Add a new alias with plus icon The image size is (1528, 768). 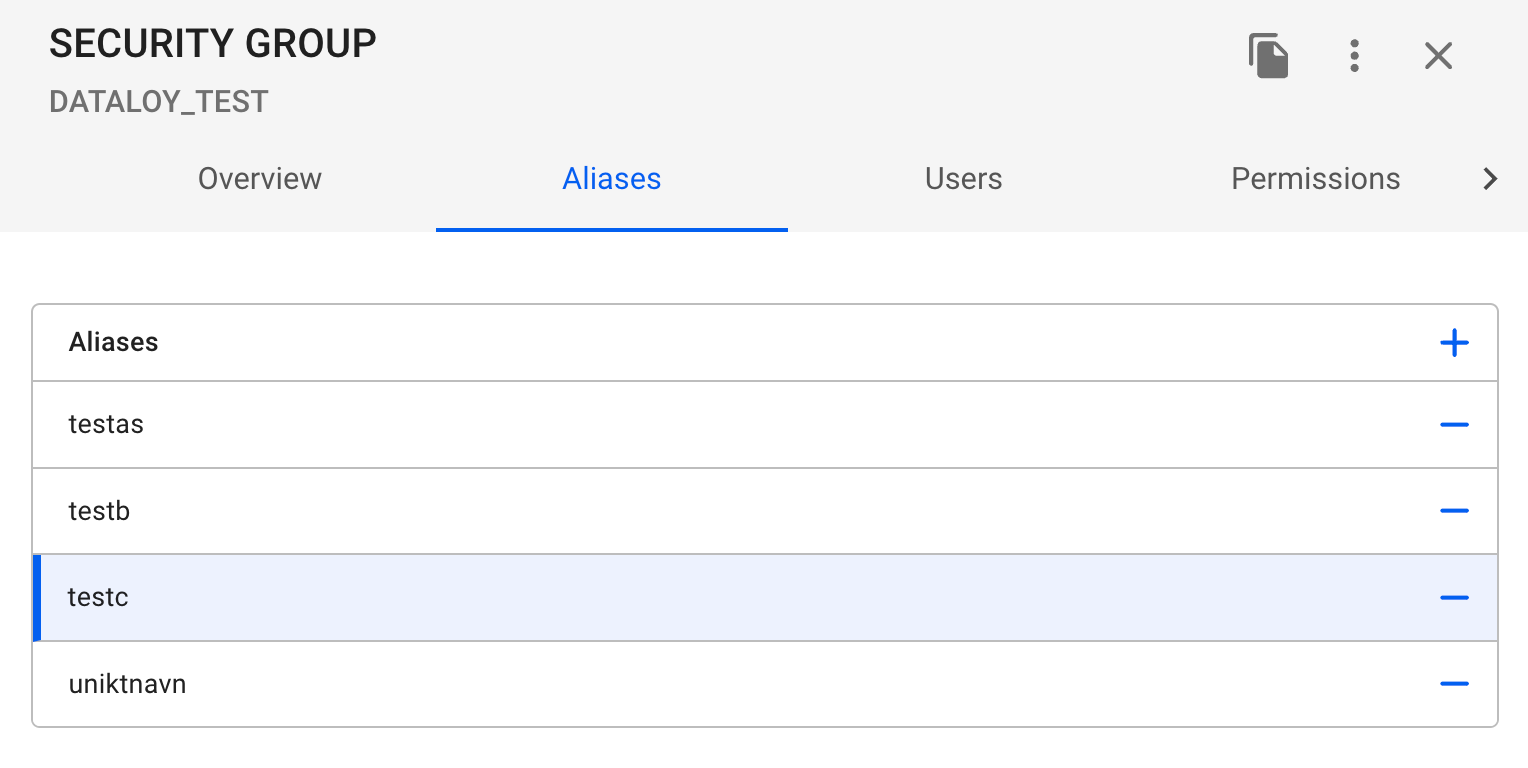[x=1454, y=343]
